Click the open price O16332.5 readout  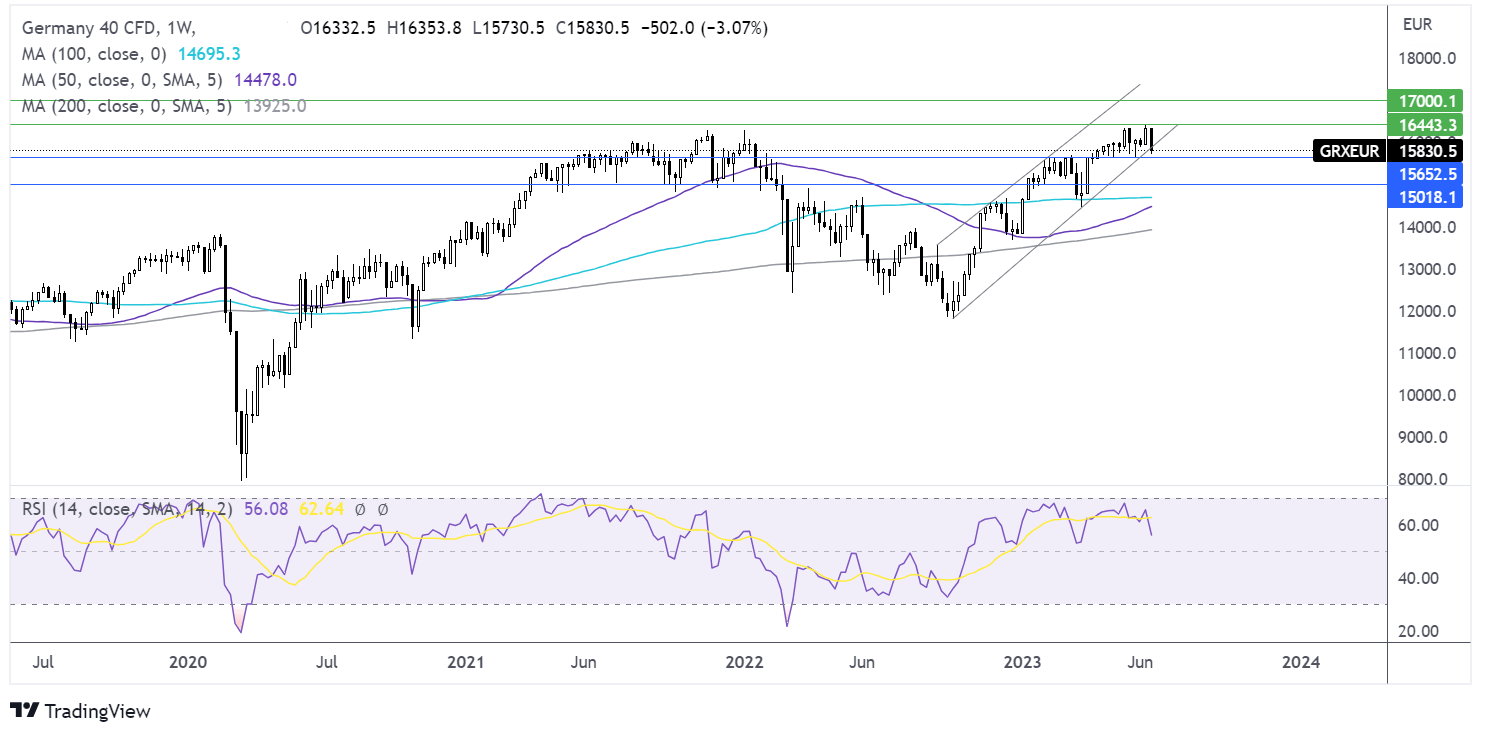(338, 29)
